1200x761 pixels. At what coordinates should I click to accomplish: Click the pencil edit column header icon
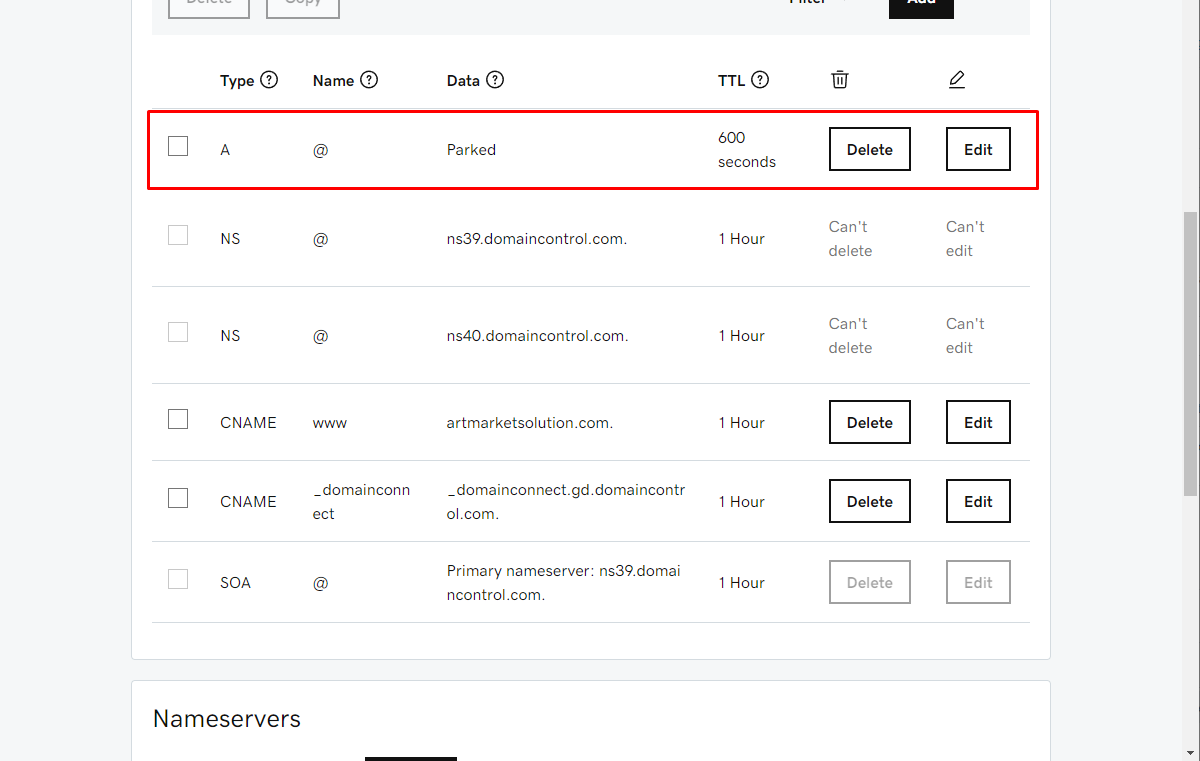click(957, 79)
